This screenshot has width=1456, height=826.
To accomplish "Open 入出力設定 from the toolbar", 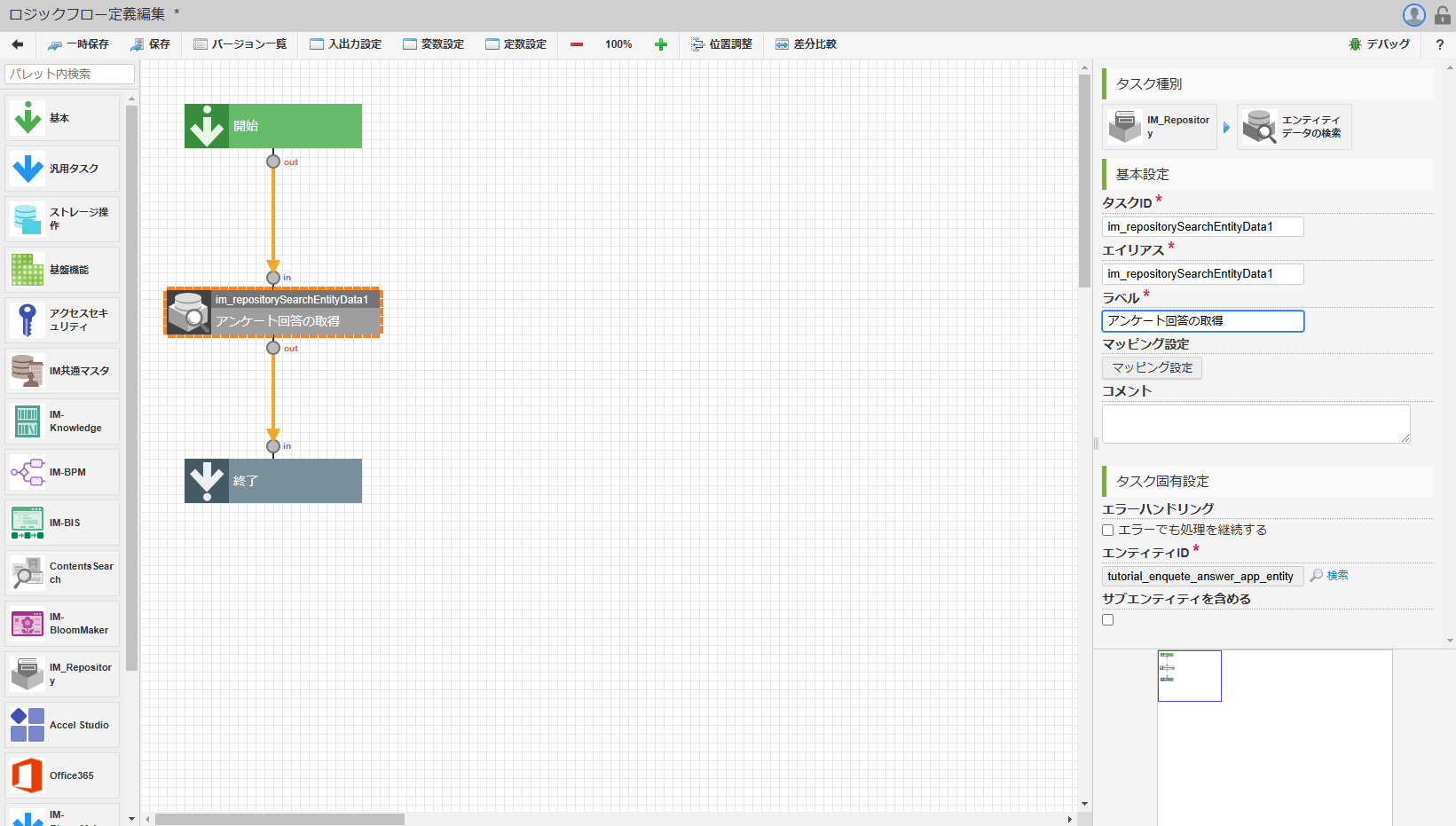I will 345,43.
